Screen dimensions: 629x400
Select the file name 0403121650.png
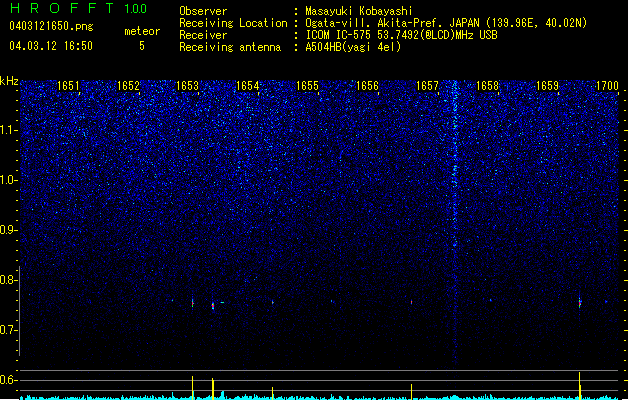51,26
